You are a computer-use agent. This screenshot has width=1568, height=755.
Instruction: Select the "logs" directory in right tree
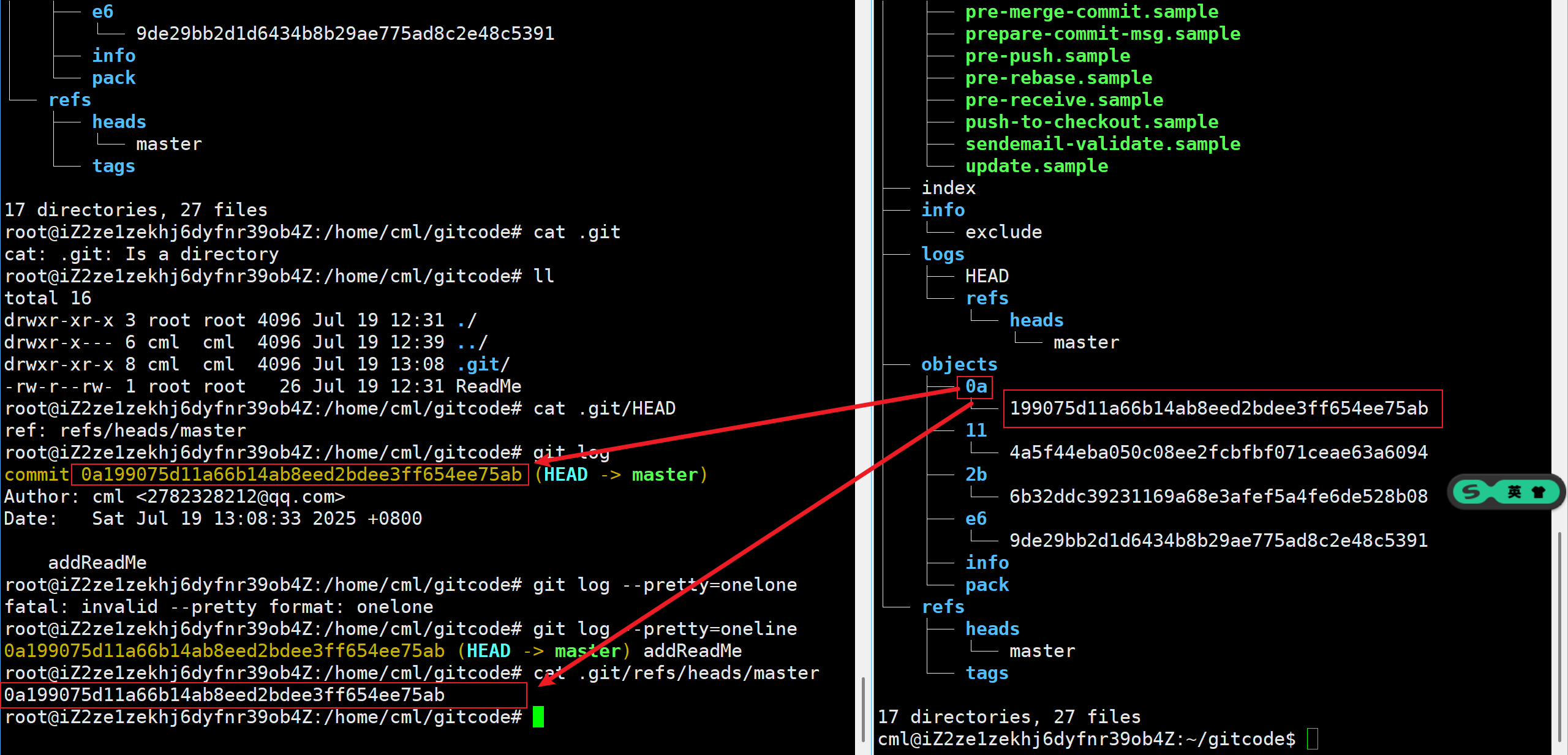943,254
